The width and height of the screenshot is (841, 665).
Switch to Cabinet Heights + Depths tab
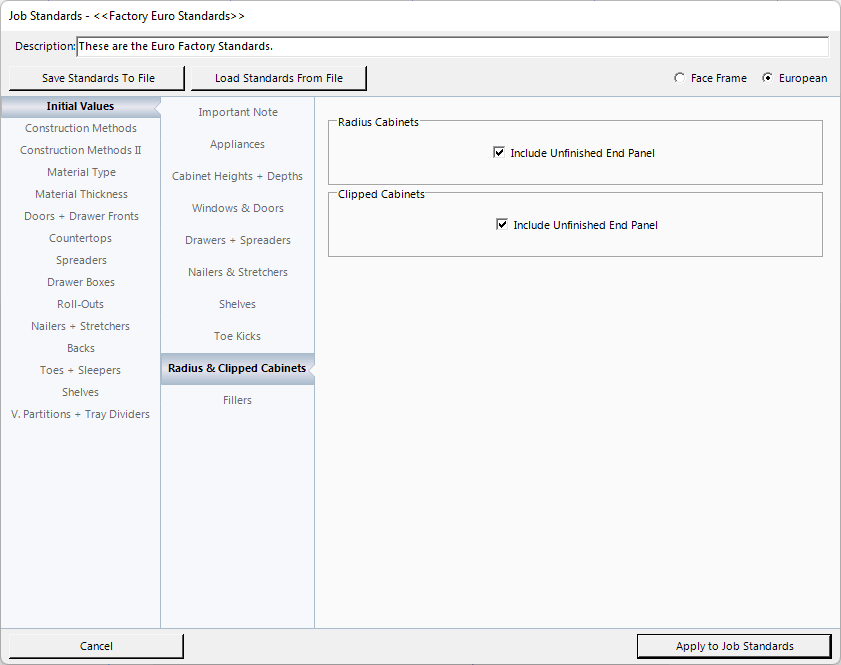coord(238,176)
